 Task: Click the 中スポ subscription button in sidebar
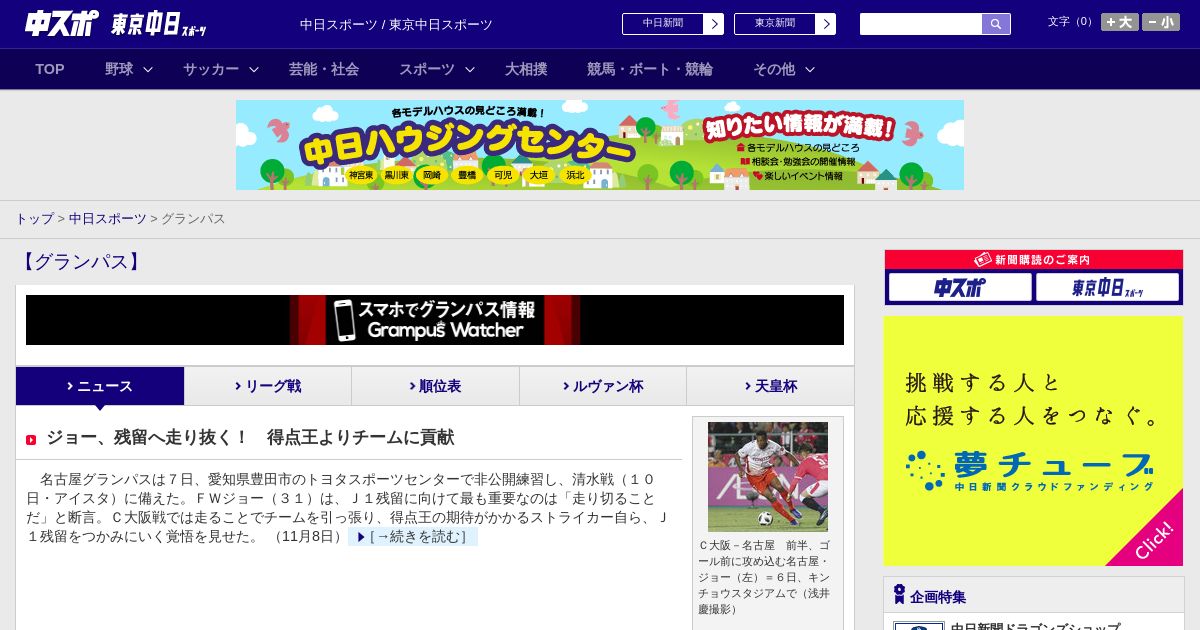pyautogui.click(x=960, y=288)
